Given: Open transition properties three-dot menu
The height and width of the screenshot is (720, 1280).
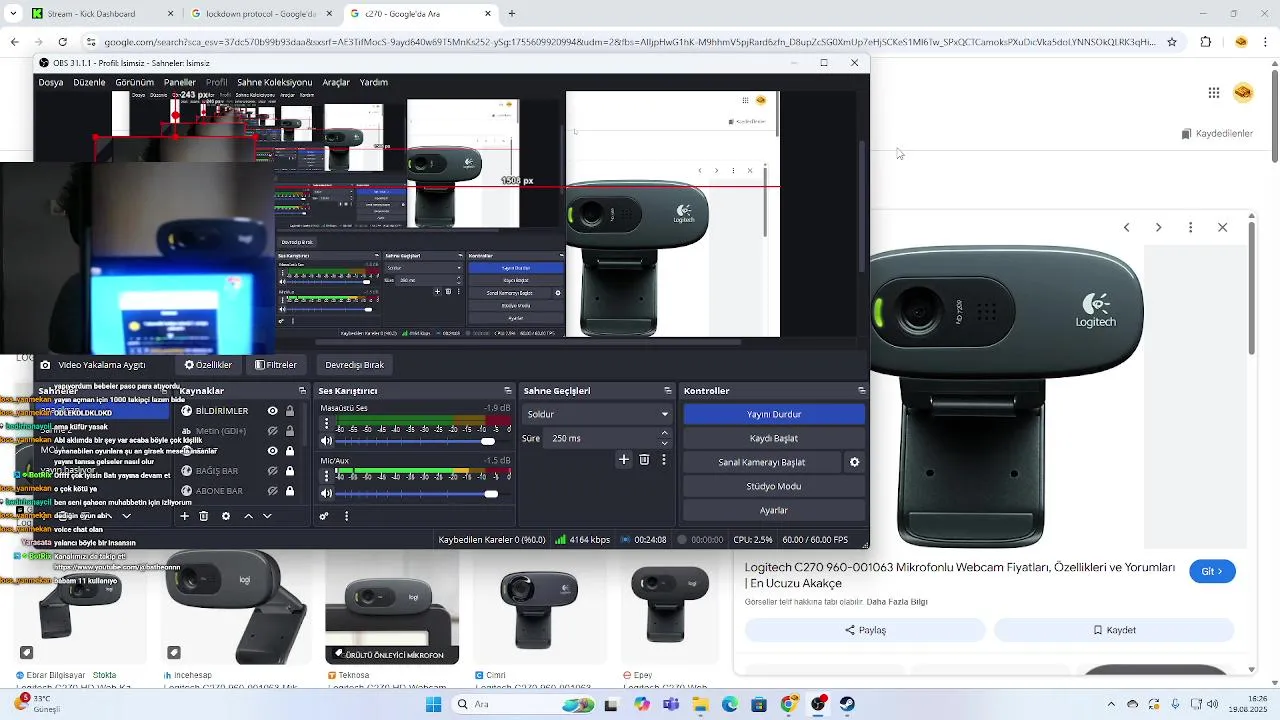Looking at the screenshot, I should [664, 460].
